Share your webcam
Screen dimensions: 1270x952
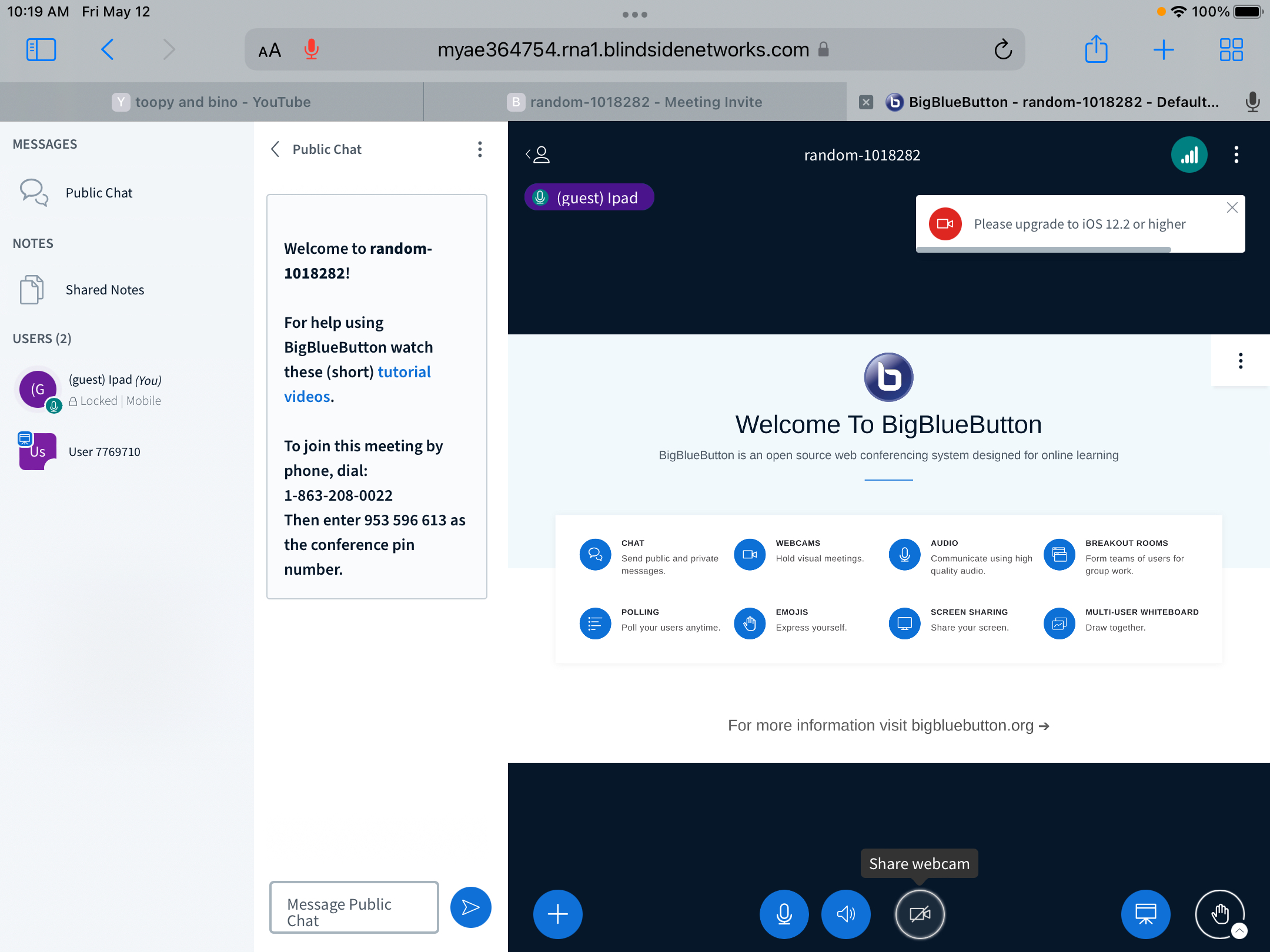pos(920,914)
